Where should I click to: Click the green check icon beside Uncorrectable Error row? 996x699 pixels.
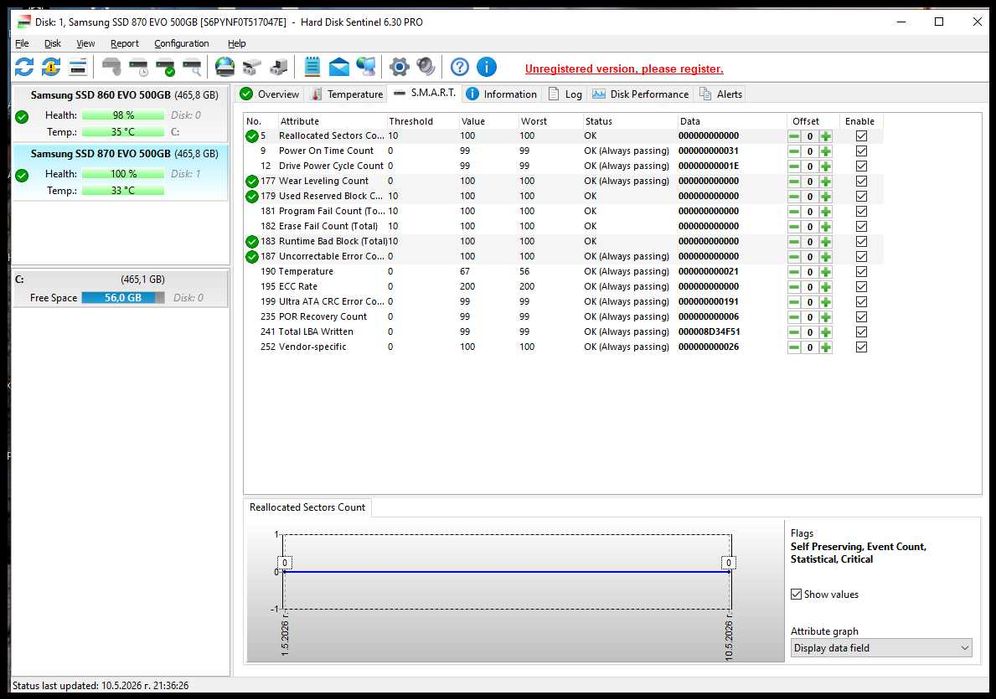252,257
